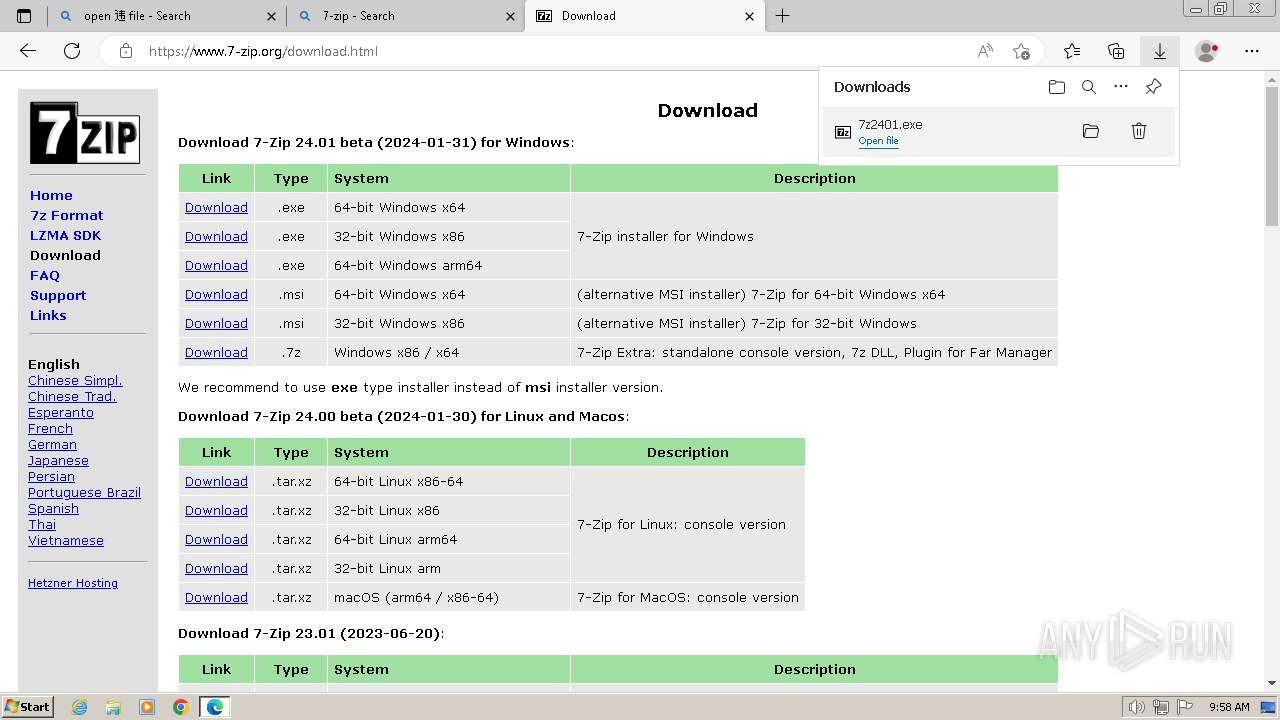Switch to '7-zip - Search' tab
Viewport: 1280px width, 720px height.
[x=406, y=16]
